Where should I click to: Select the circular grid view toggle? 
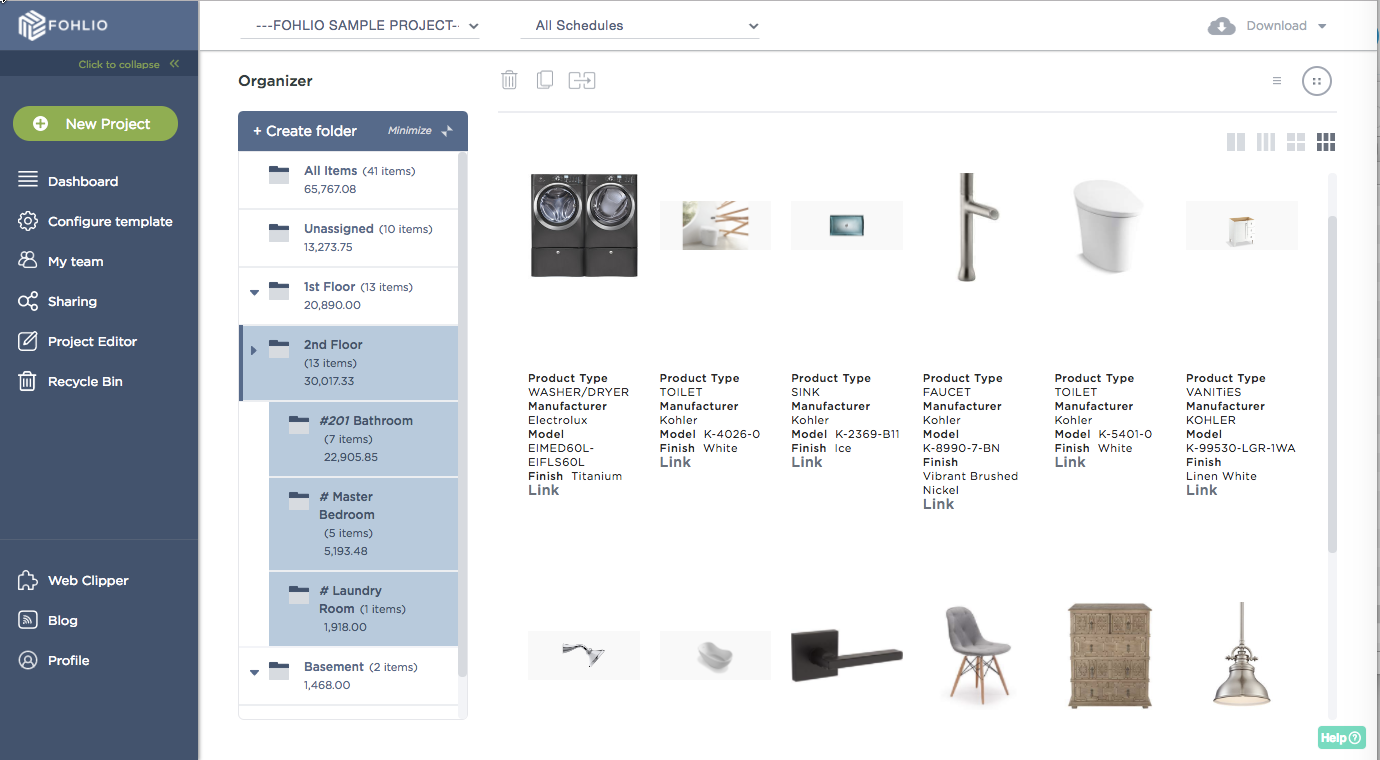tap(1317, 81)
